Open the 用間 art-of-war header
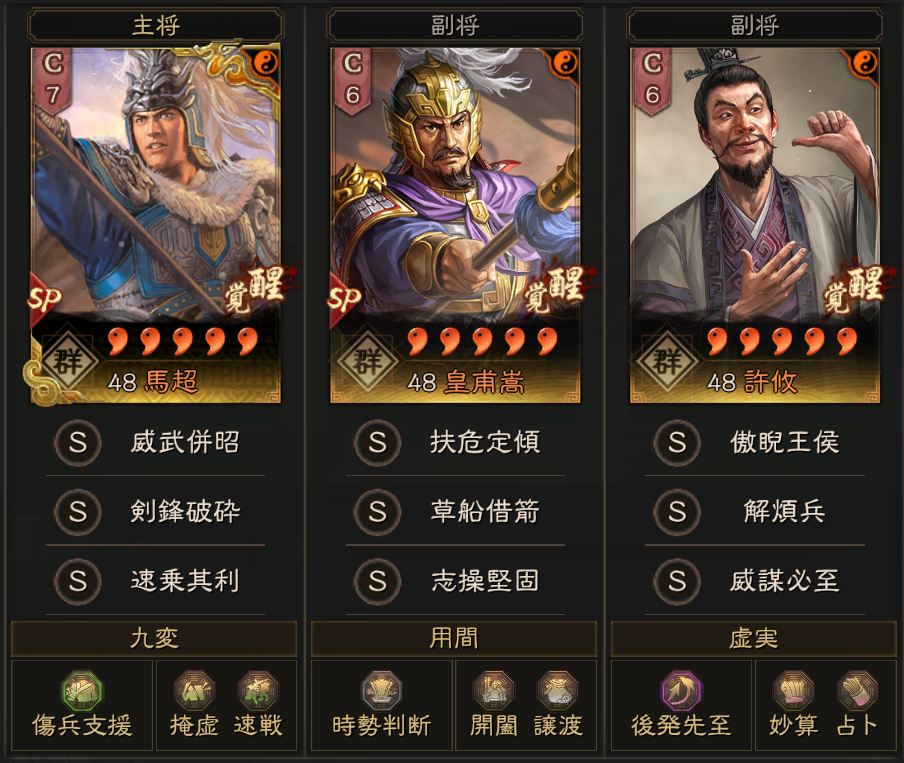The image size is (904, 763). (454, 638)
